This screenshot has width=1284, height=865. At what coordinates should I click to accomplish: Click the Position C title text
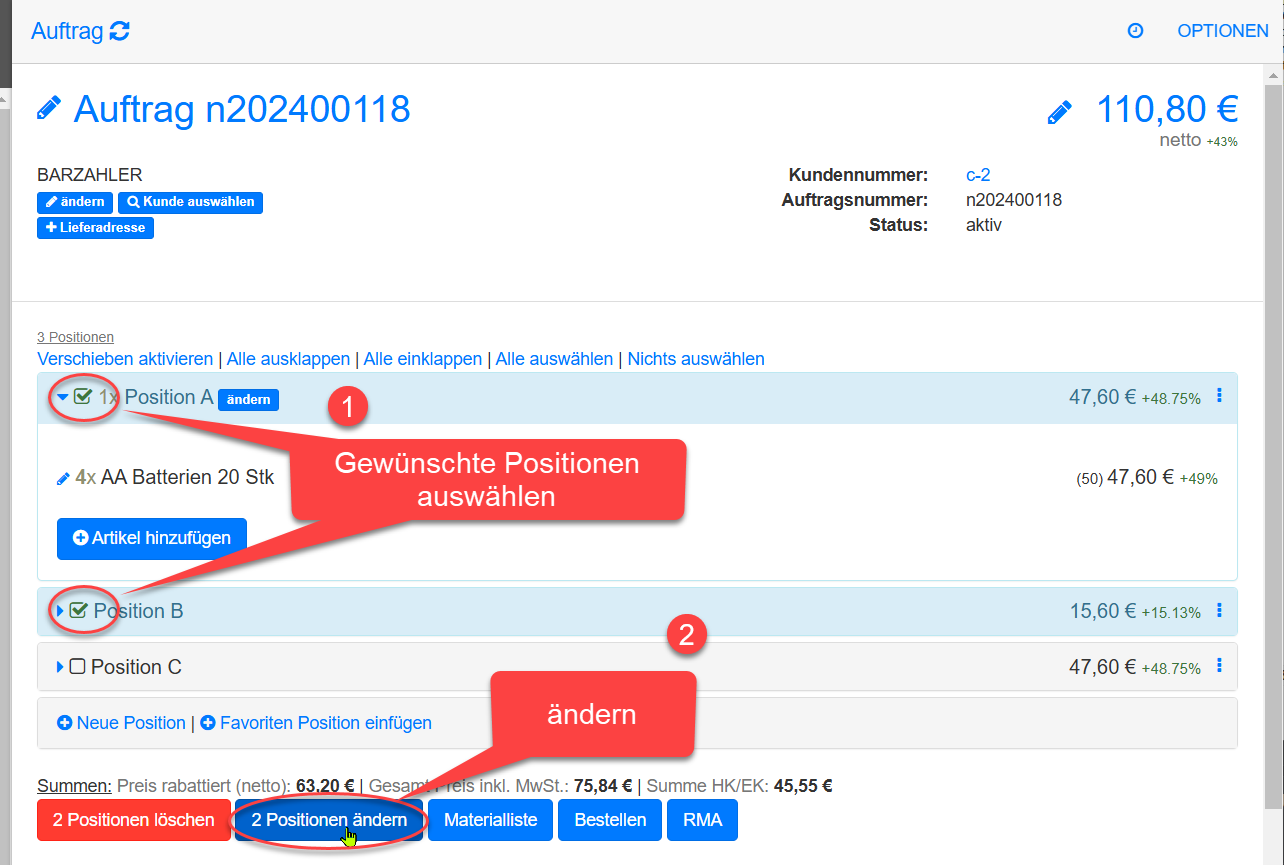pyautogui.click(x=136, y=667)
